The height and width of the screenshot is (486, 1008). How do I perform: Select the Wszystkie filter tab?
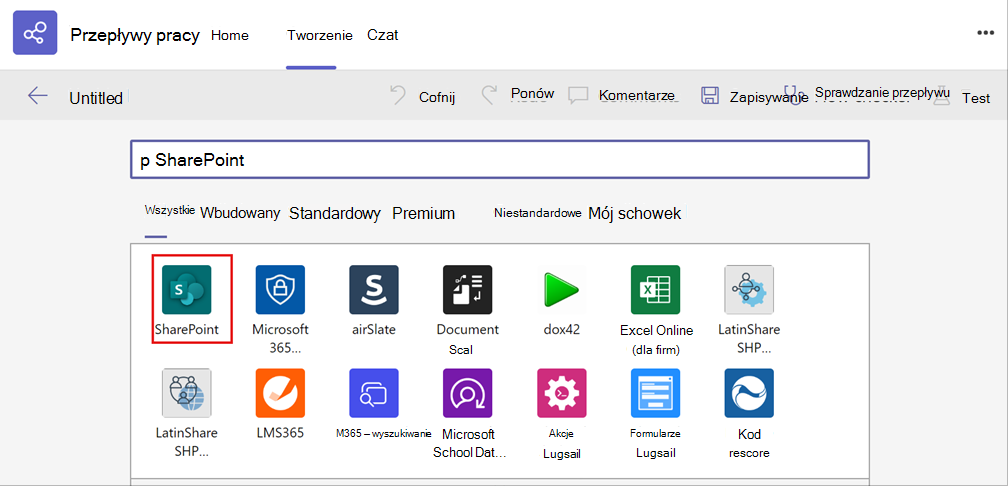(170, 210)
